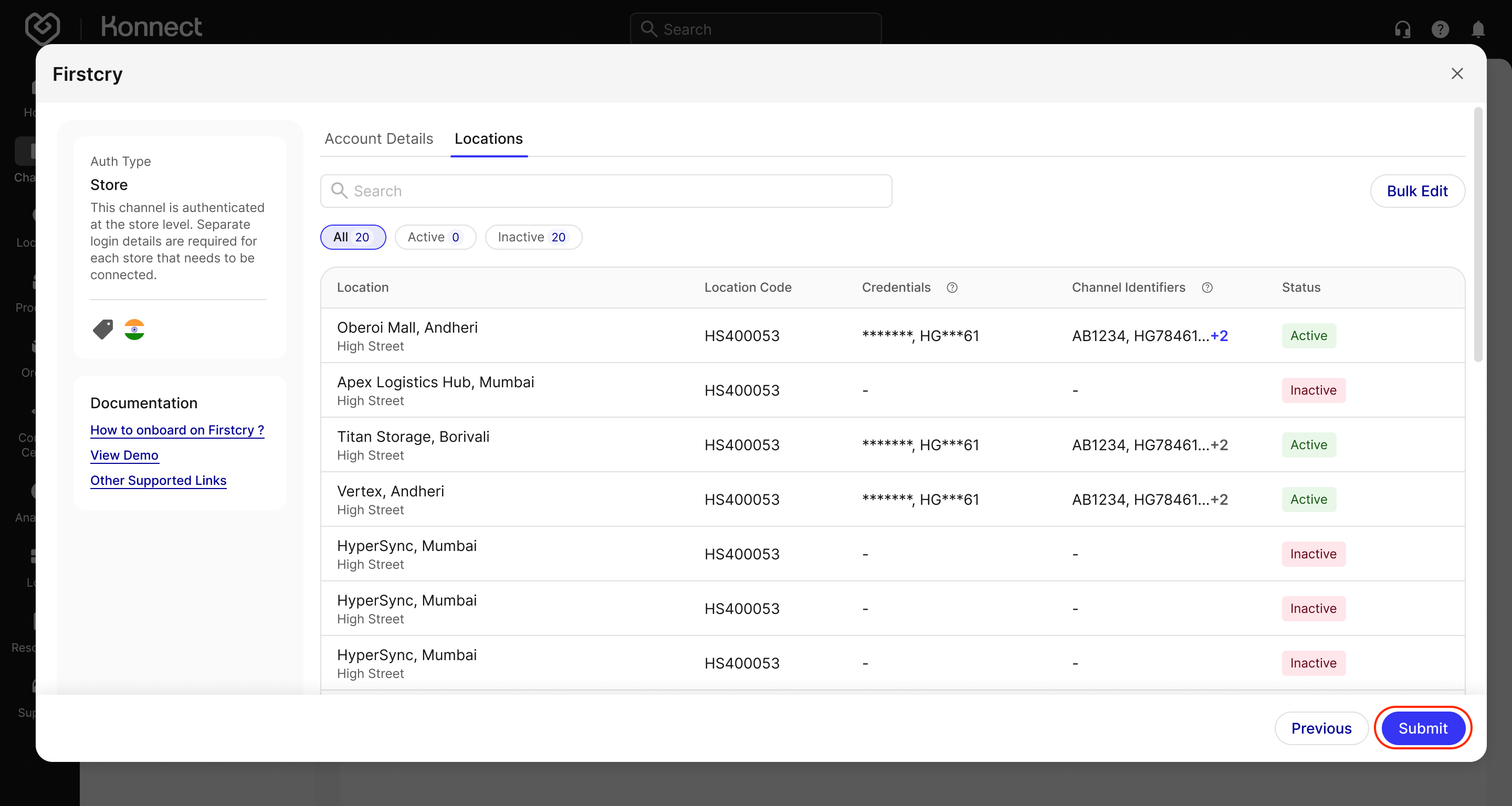Click credentials cell of Titan Storage row
The image size is (1512, 806).
pyautogui.click(x=920, y=444)
